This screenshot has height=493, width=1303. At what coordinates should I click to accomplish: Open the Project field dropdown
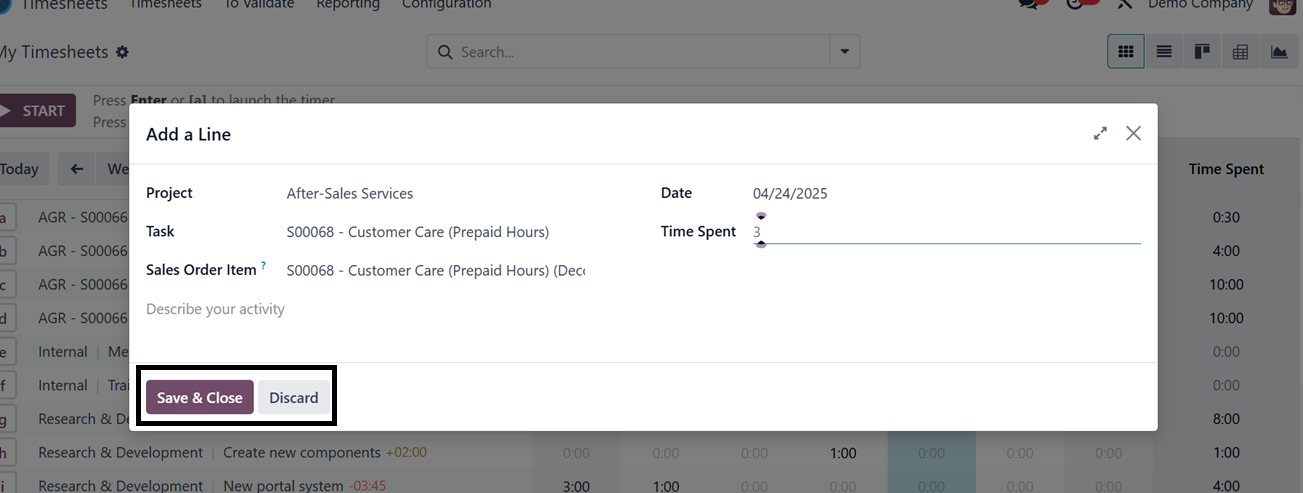[x=435, y=193]
